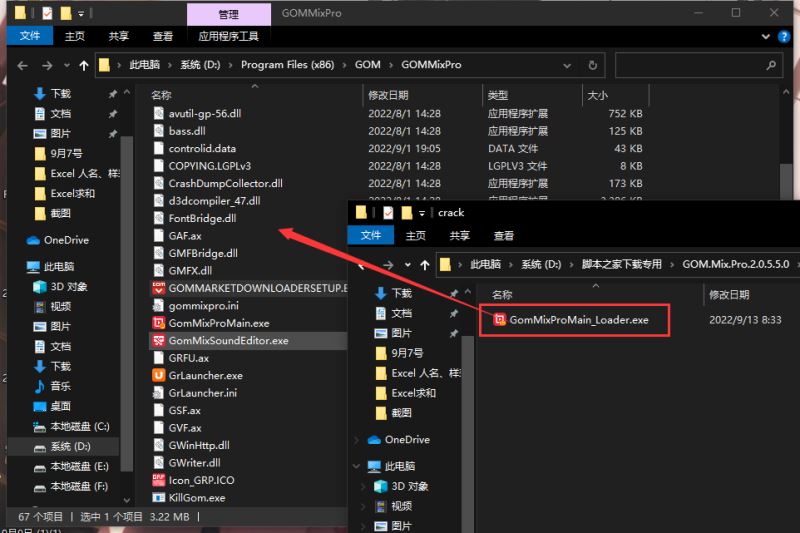
Task: Select d3dcompiler_47.dll file
Action: pos(207,200)
